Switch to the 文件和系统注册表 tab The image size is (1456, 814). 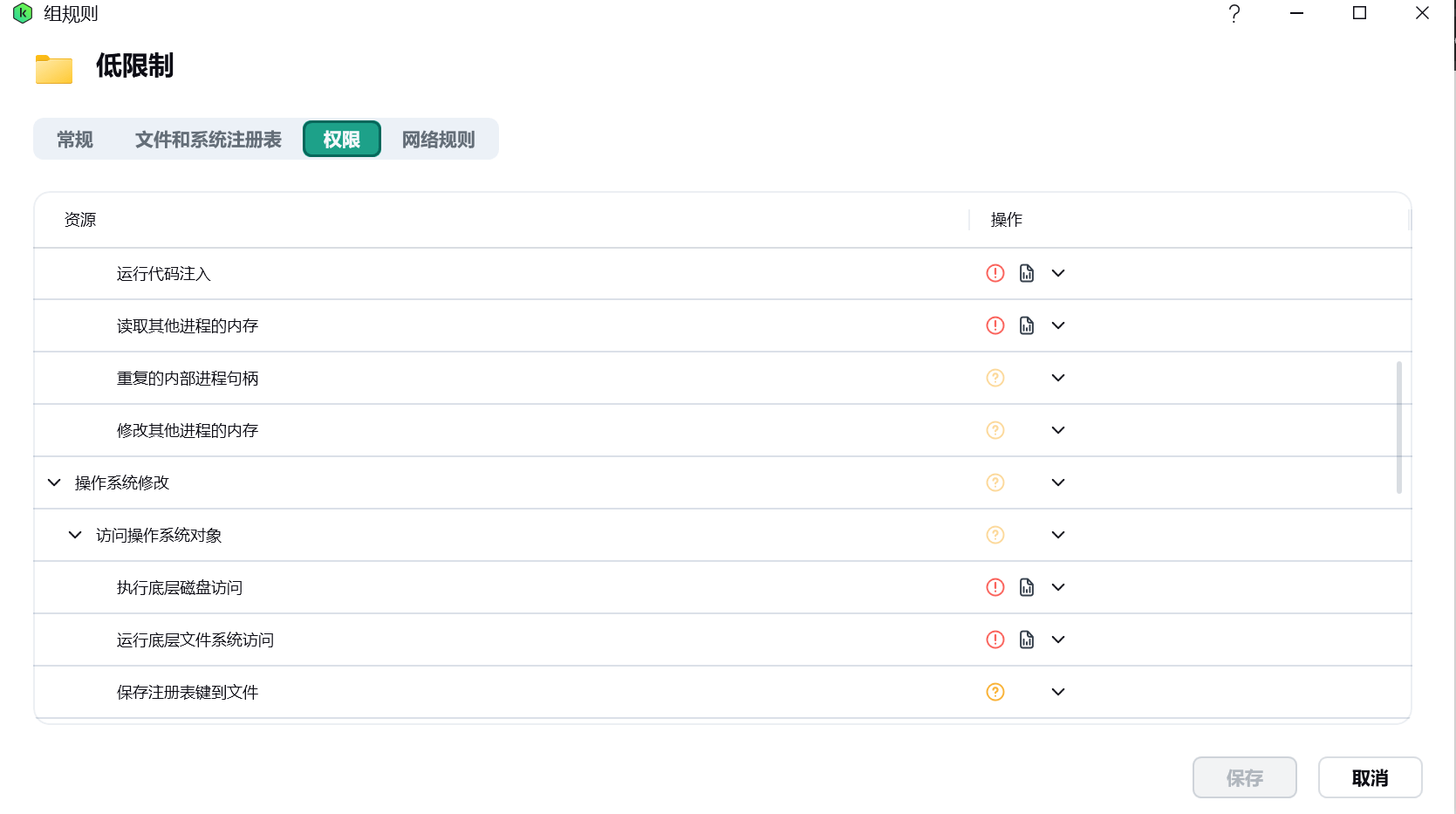(208, 140)
